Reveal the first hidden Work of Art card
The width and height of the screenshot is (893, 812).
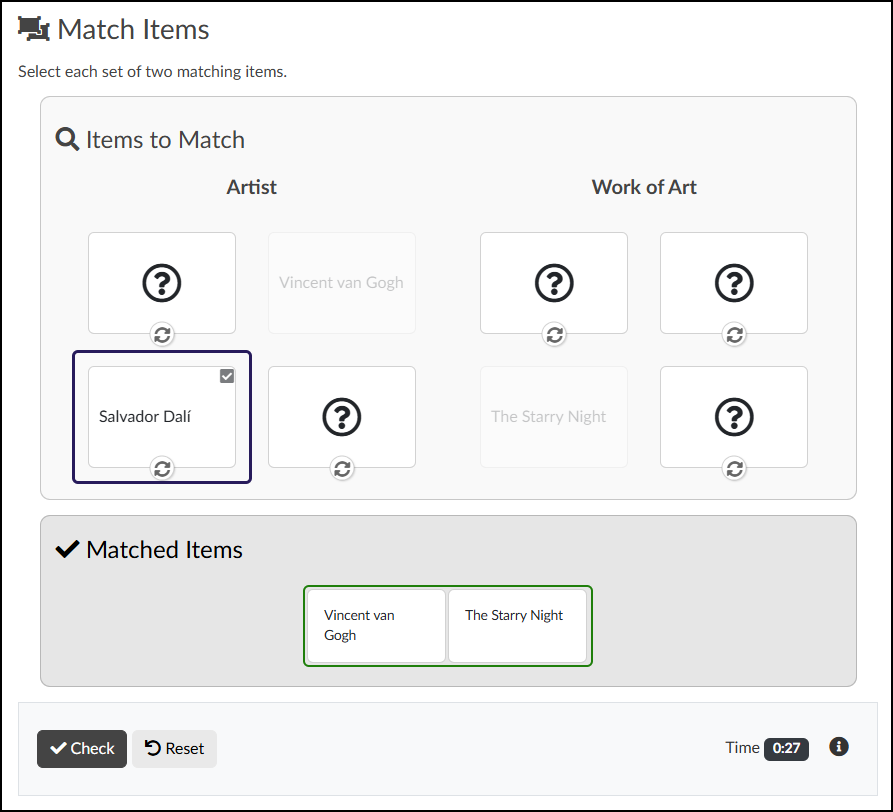click(x=554, y=282)
